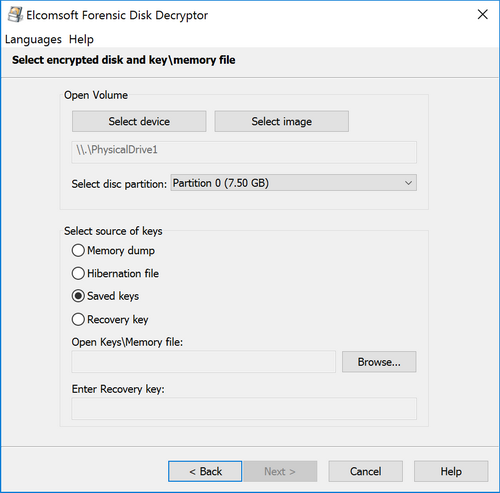Viewport: 500px width, 493px height.
Task: Expand the disc partition dropdown
Action: pos(294,183)
